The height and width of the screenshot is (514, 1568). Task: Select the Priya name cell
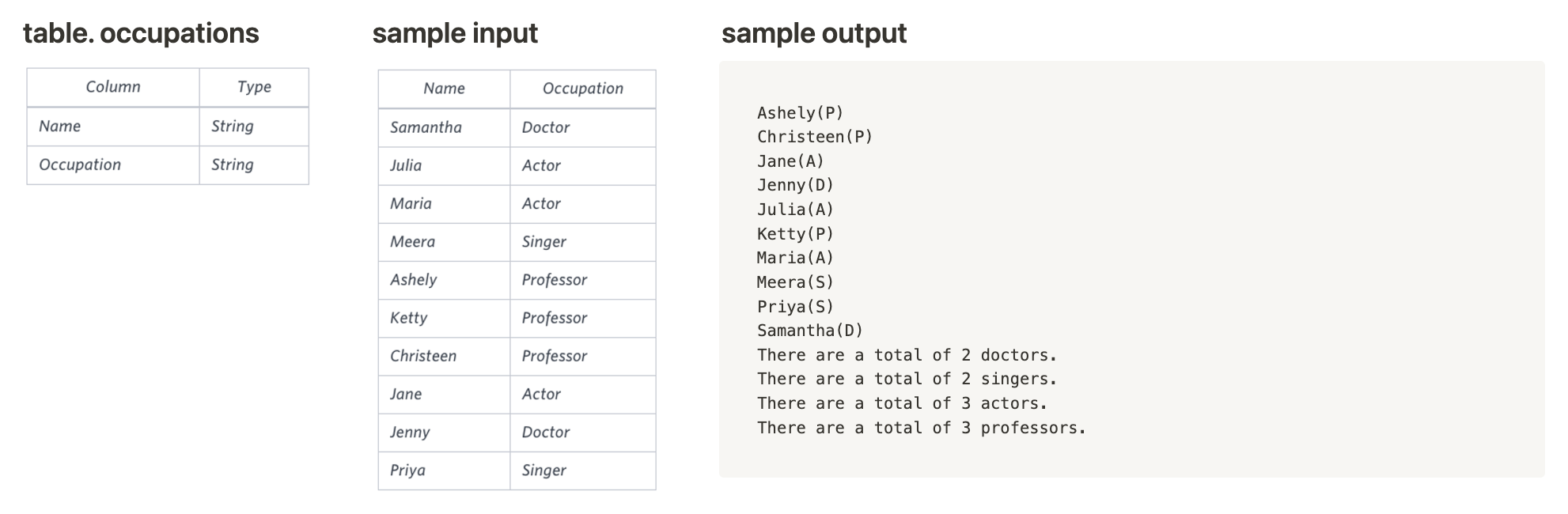click(407, 471)
